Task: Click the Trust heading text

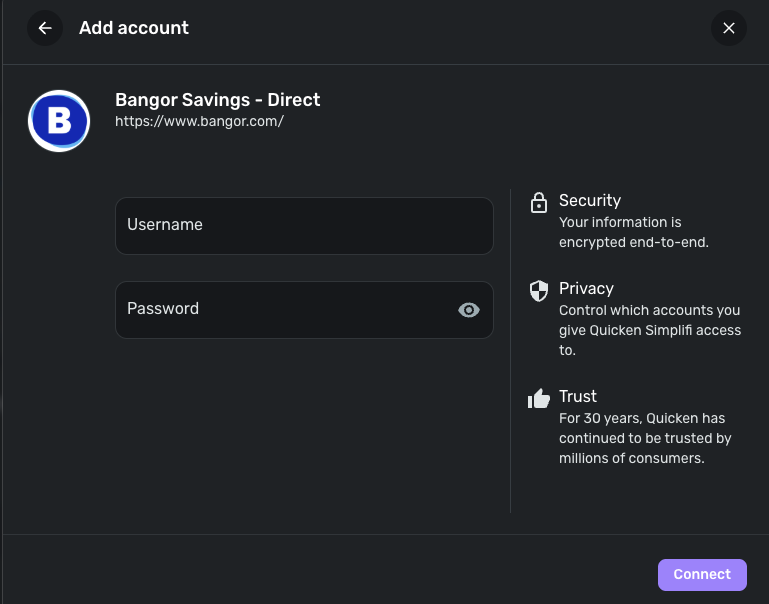Action: coord(578,397)
